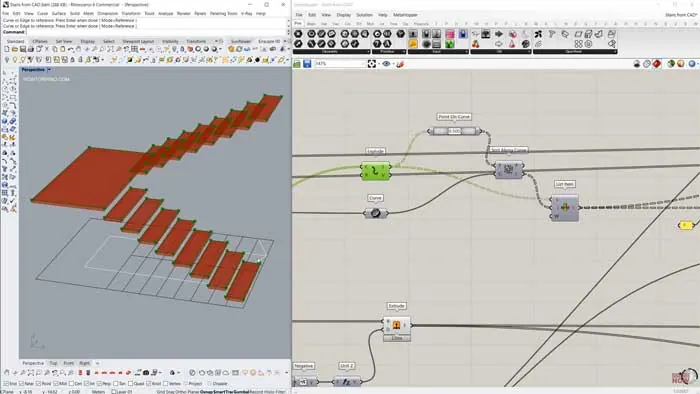Screen dimensions: 700x394
Task: Click Print icon in Rhino Standard toolbar
Action: [31, 49]
